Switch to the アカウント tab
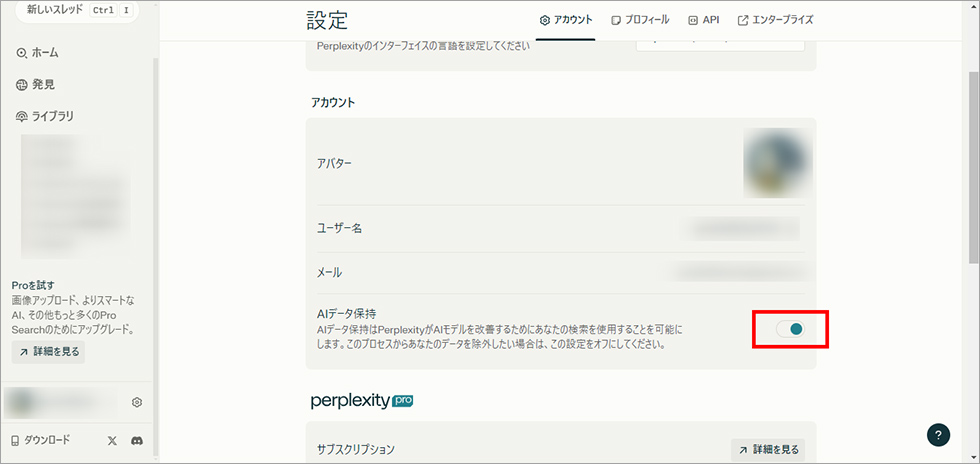This screenshot has height=464, width=980. (x=566, y=20)
